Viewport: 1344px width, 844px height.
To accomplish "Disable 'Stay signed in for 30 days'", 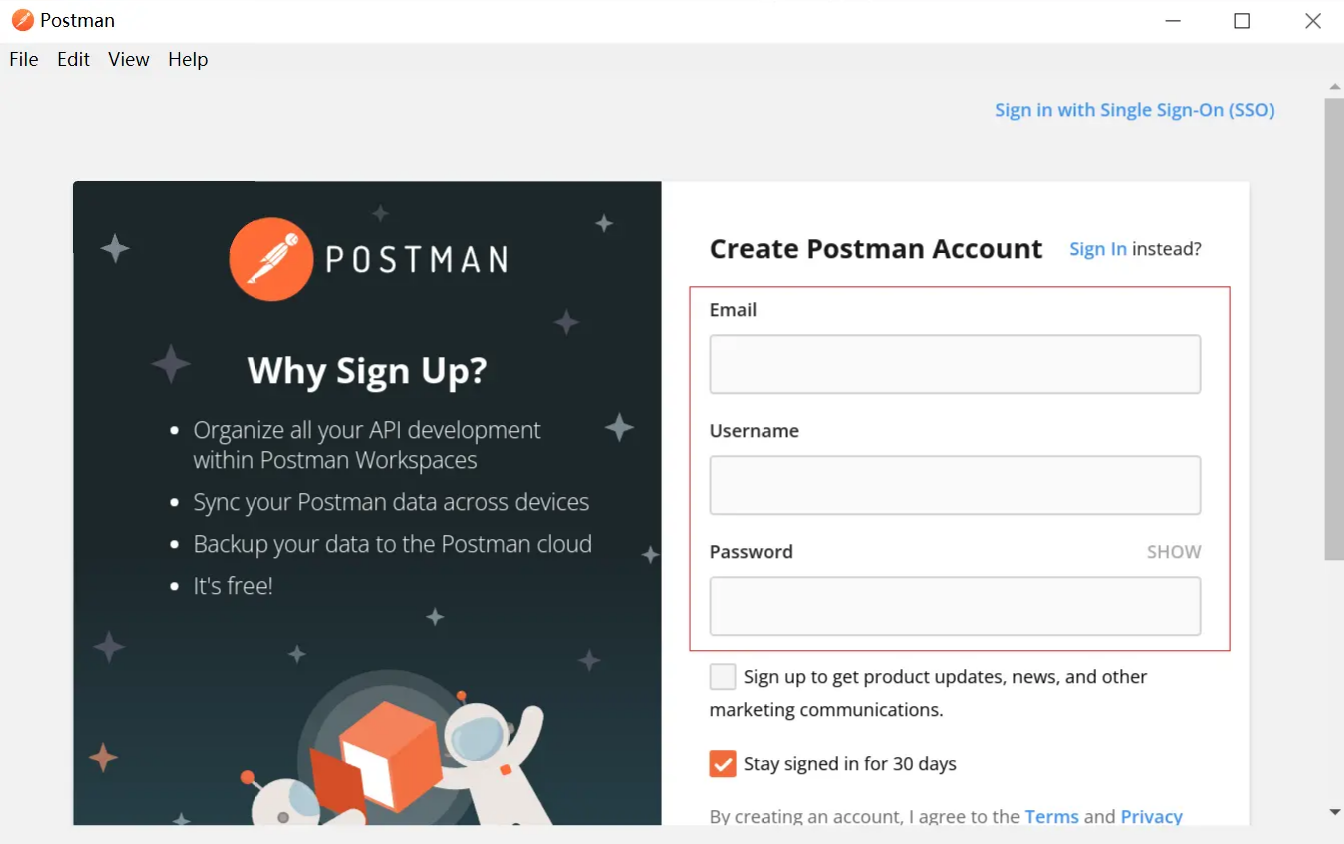I will [x=722, y=763].
